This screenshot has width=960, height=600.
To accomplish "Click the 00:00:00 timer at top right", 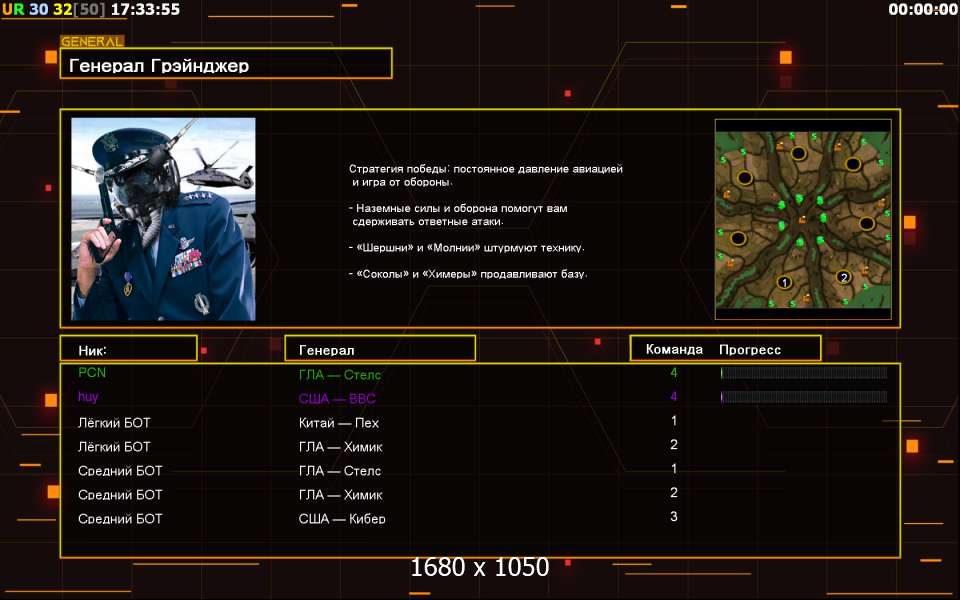I will click(922, 10).
